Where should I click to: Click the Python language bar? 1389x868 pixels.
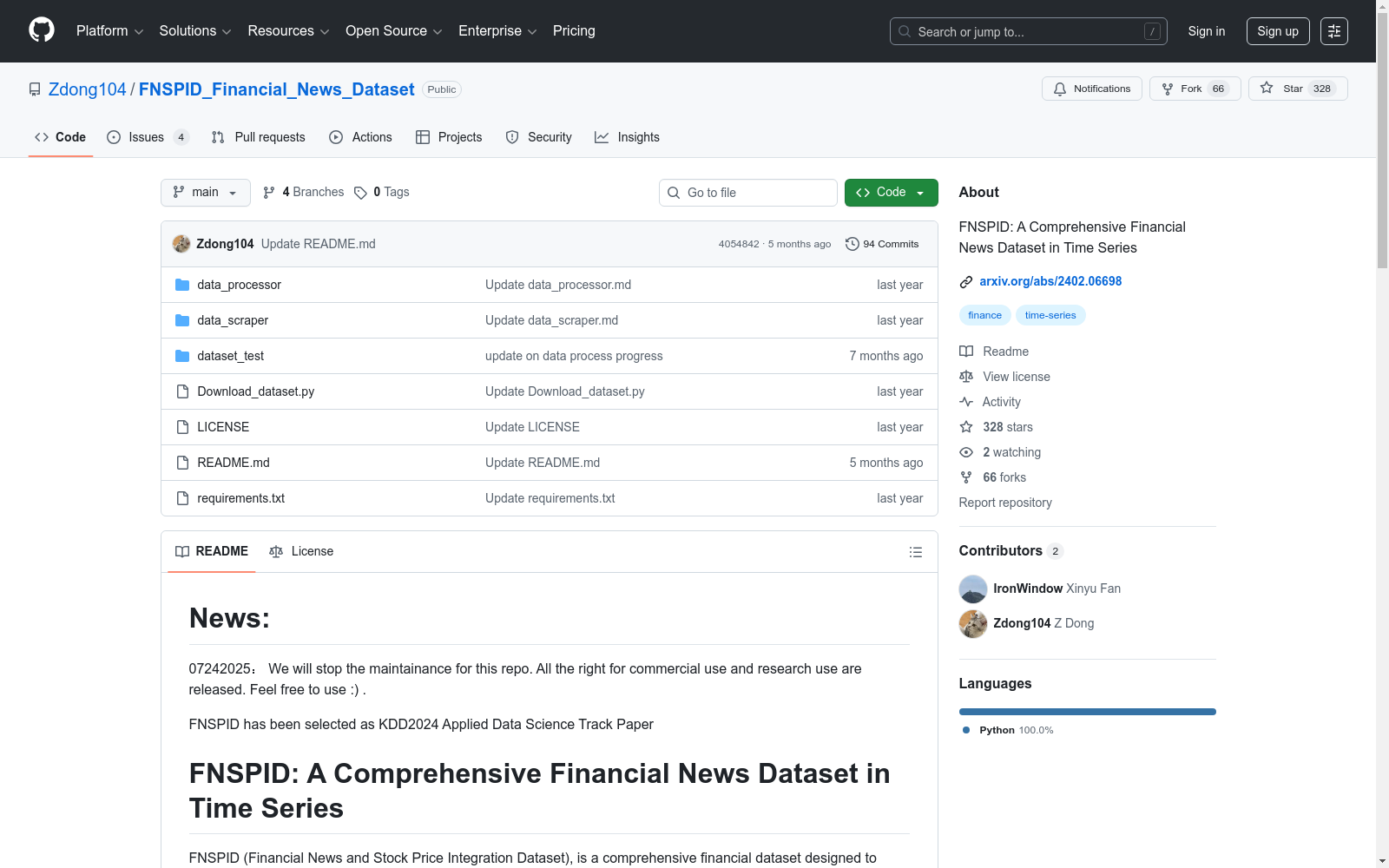tap(1088, 712)
